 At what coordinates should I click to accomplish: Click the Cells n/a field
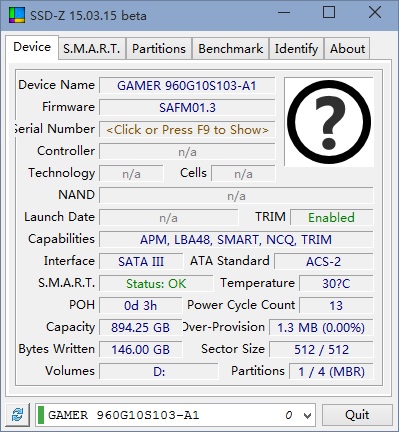click(x=243, y=174)
